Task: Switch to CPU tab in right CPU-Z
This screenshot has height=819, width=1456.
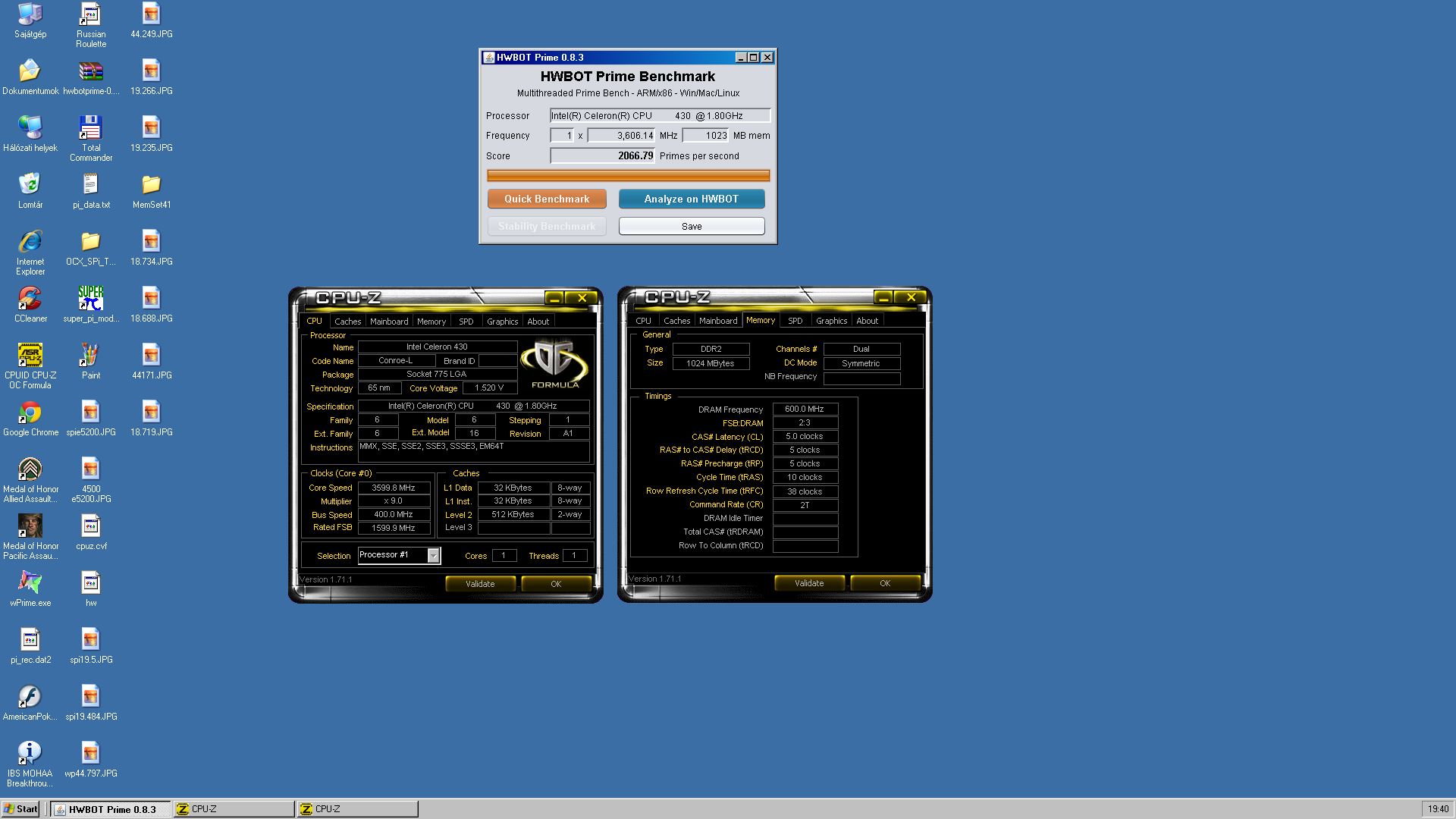Action: (643, 321)
